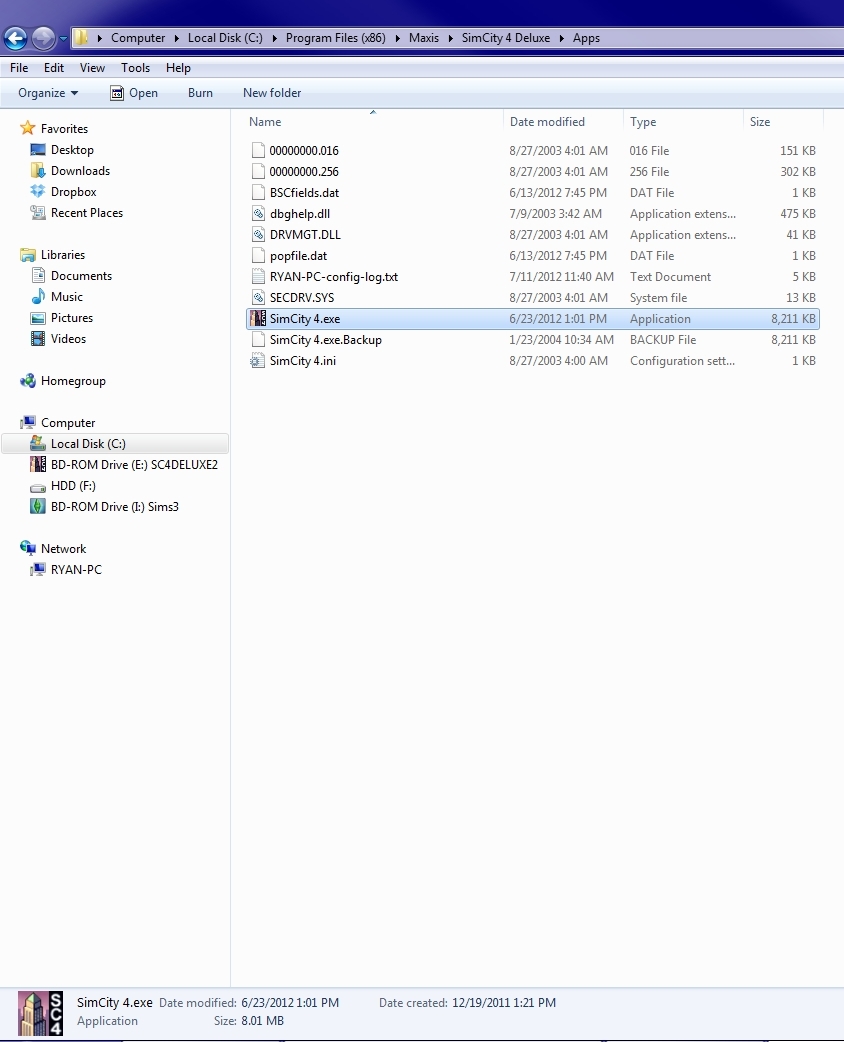Click the Documents library icon
The height and width of the screenshot is (1042, 844).
[x=38, y=275]
